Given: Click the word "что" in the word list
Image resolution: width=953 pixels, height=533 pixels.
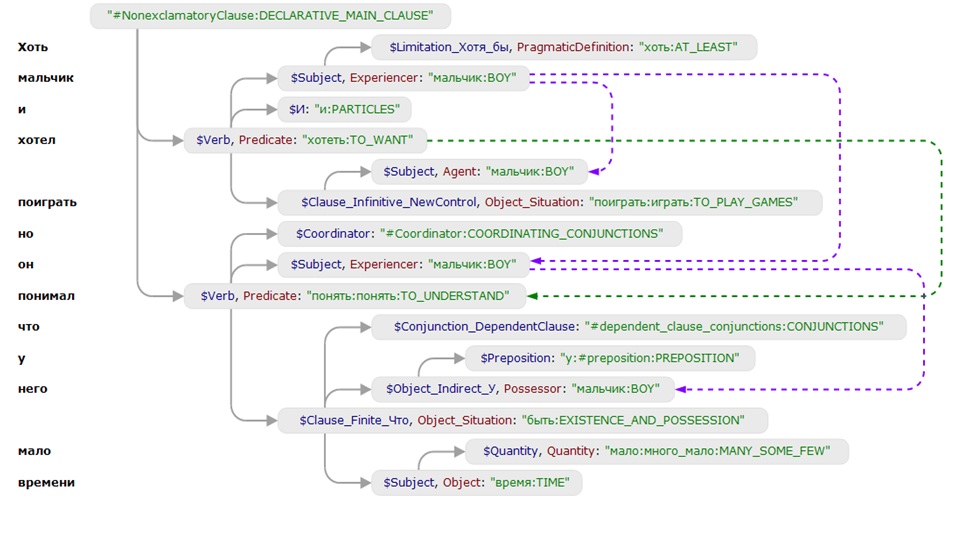Looking at the screenshot, I should (x=29, y=327).
